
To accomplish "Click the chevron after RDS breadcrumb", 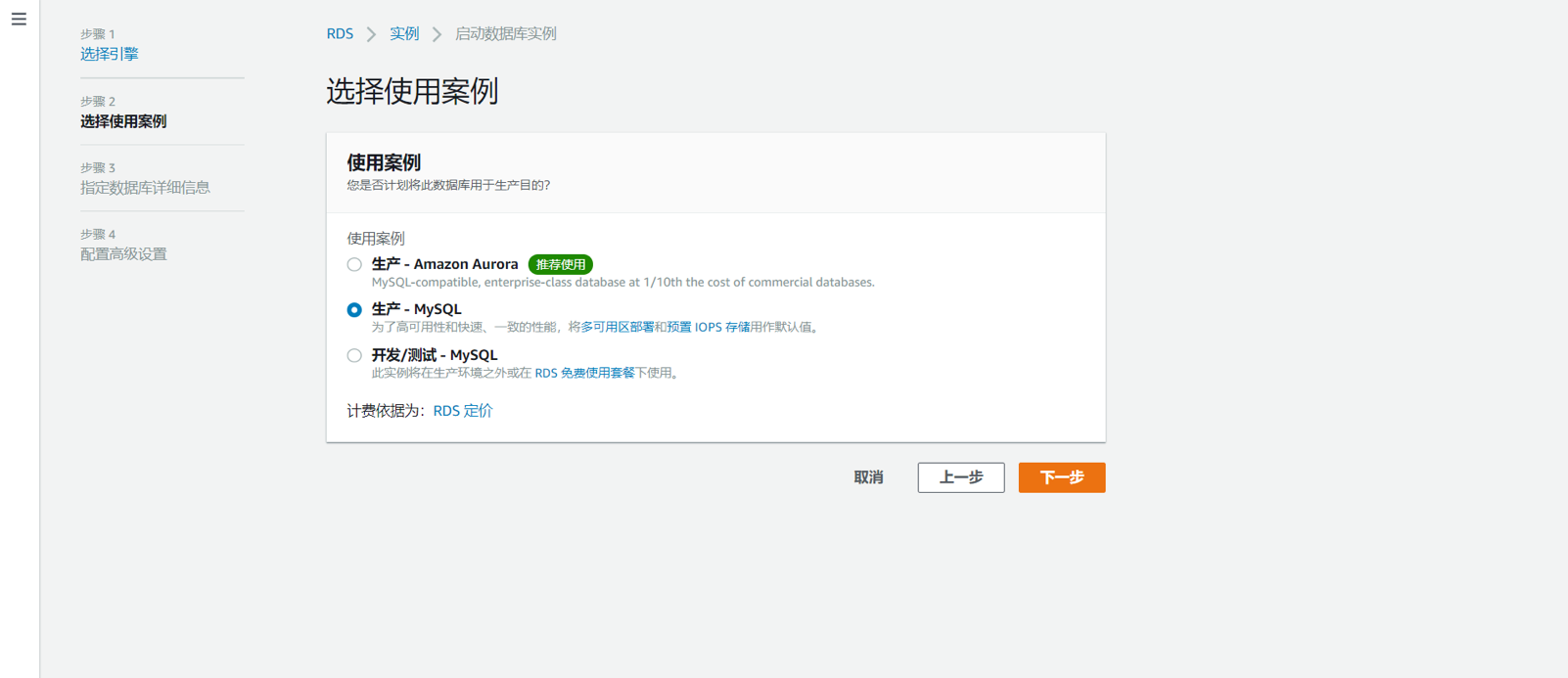I will 371,34.
